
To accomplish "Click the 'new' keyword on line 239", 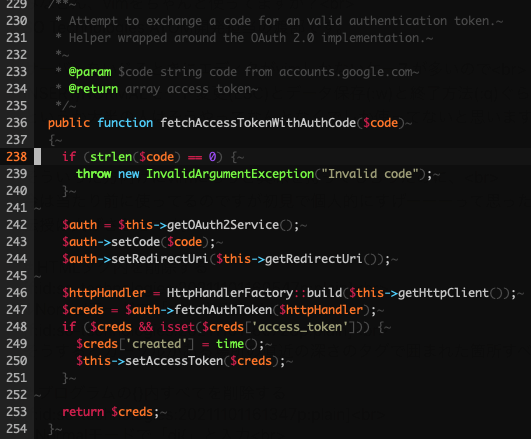I will coord(128,174).
